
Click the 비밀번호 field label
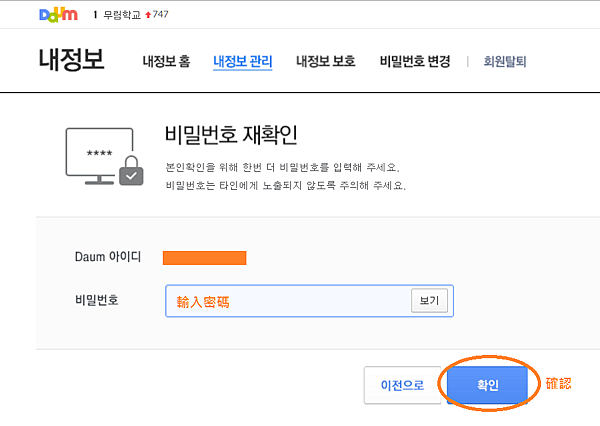[x=97, y=299]
